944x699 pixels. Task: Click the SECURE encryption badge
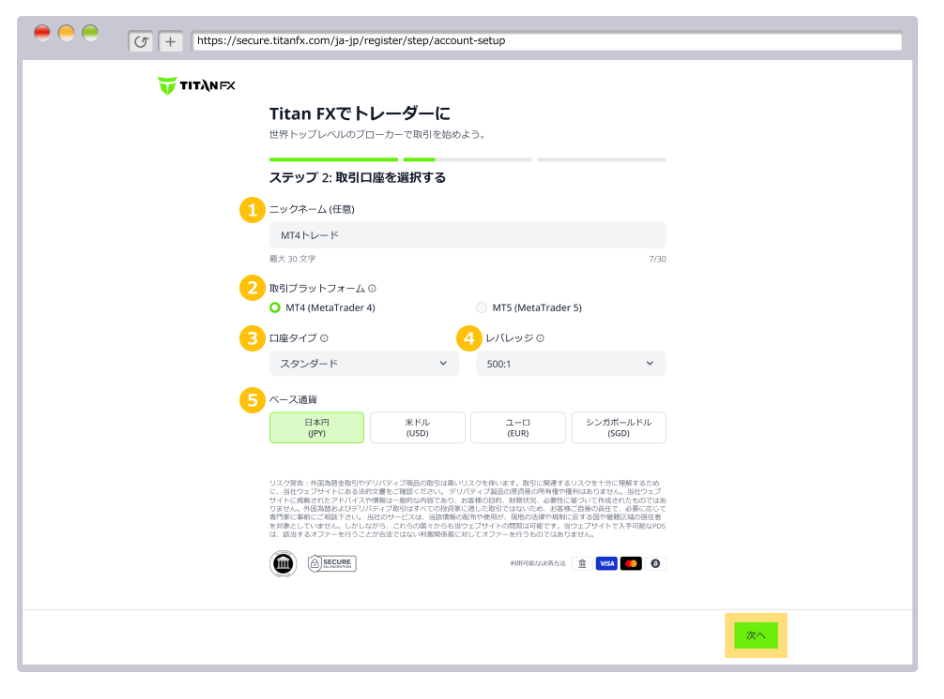[x=332, y=564]
